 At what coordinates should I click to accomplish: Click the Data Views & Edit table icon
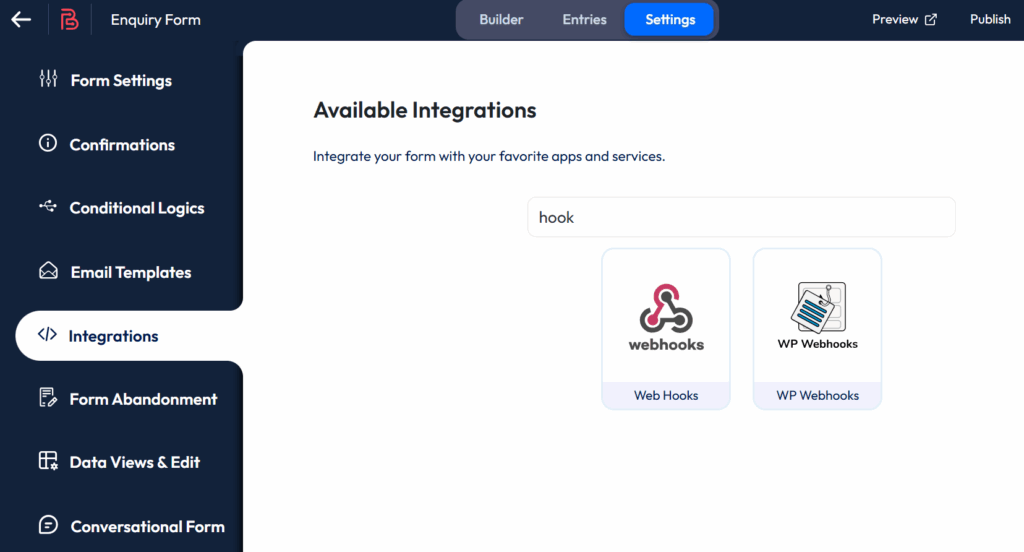[x=48, y=461]
